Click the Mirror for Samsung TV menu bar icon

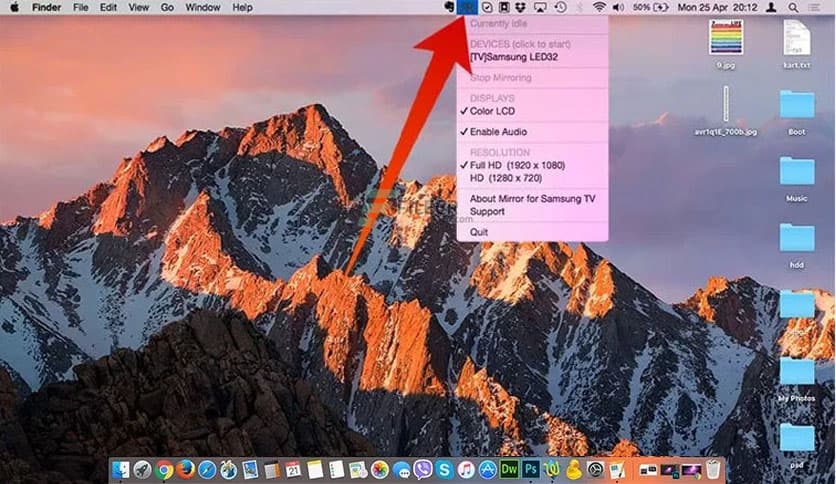(x=468, y=7)
